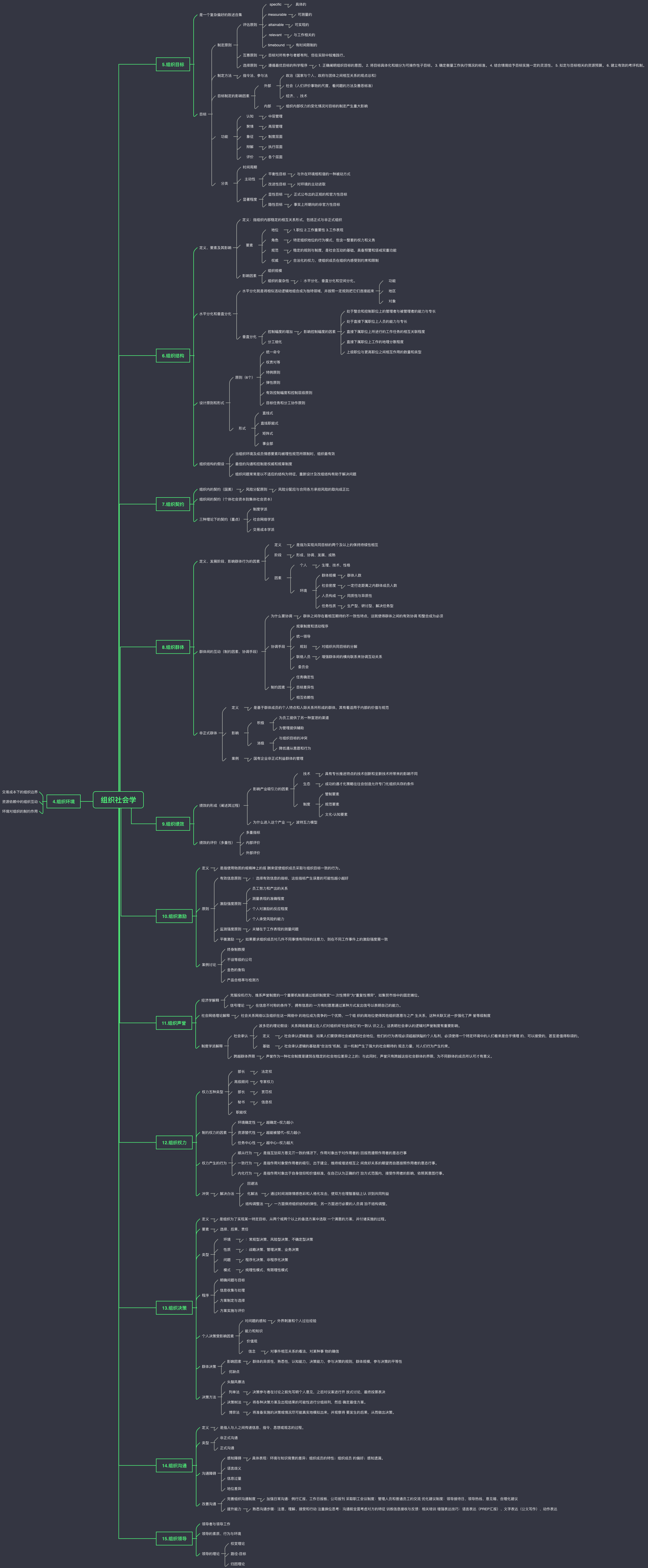Select the 组织结构的假设 branch node
This screenshot has width=648, height=1568.
point(211,464)
